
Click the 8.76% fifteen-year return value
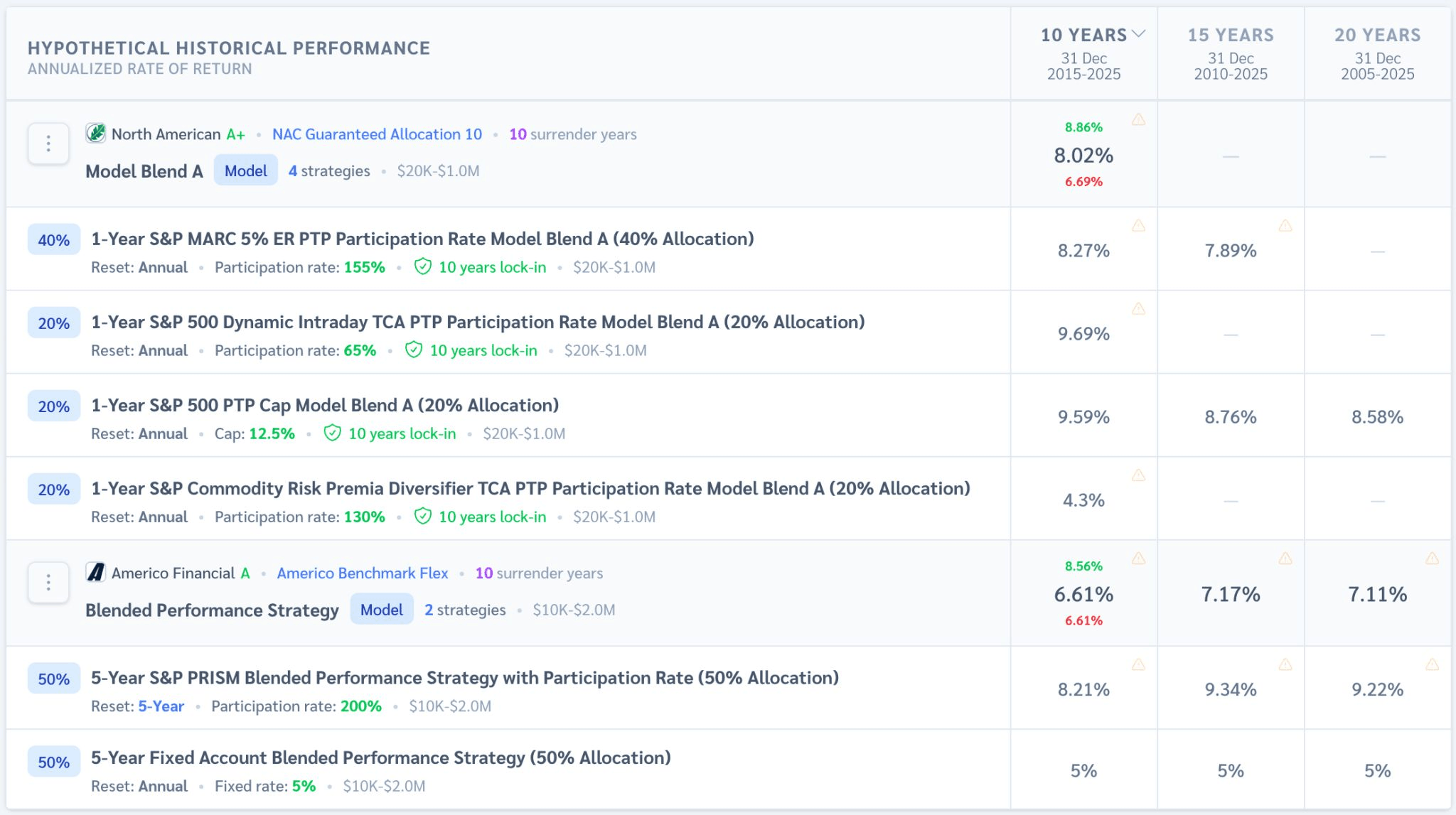(x=1231, y=416)
